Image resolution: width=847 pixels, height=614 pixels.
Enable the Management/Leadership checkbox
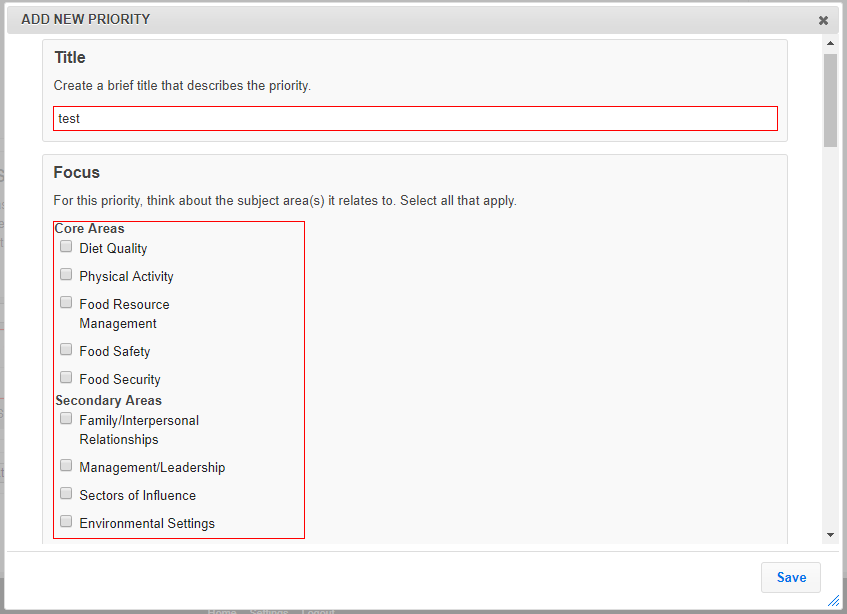pyautogui.click(x=66, y=466)
